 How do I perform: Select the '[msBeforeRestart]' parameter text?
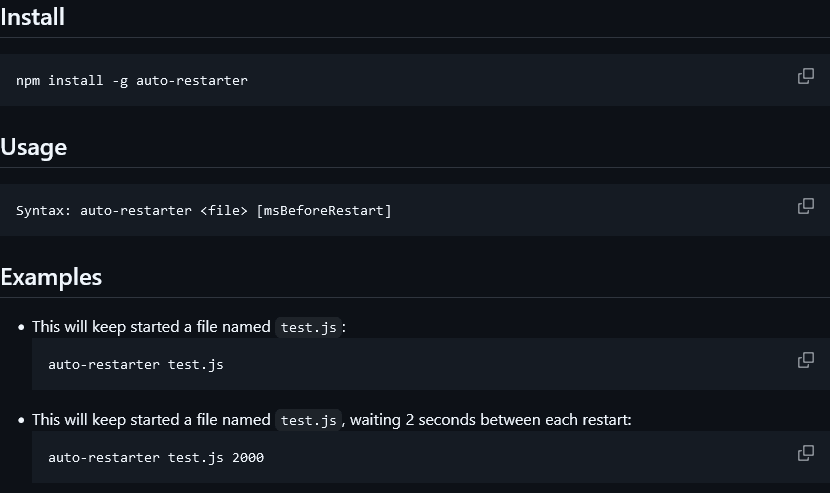pos(324,210)
